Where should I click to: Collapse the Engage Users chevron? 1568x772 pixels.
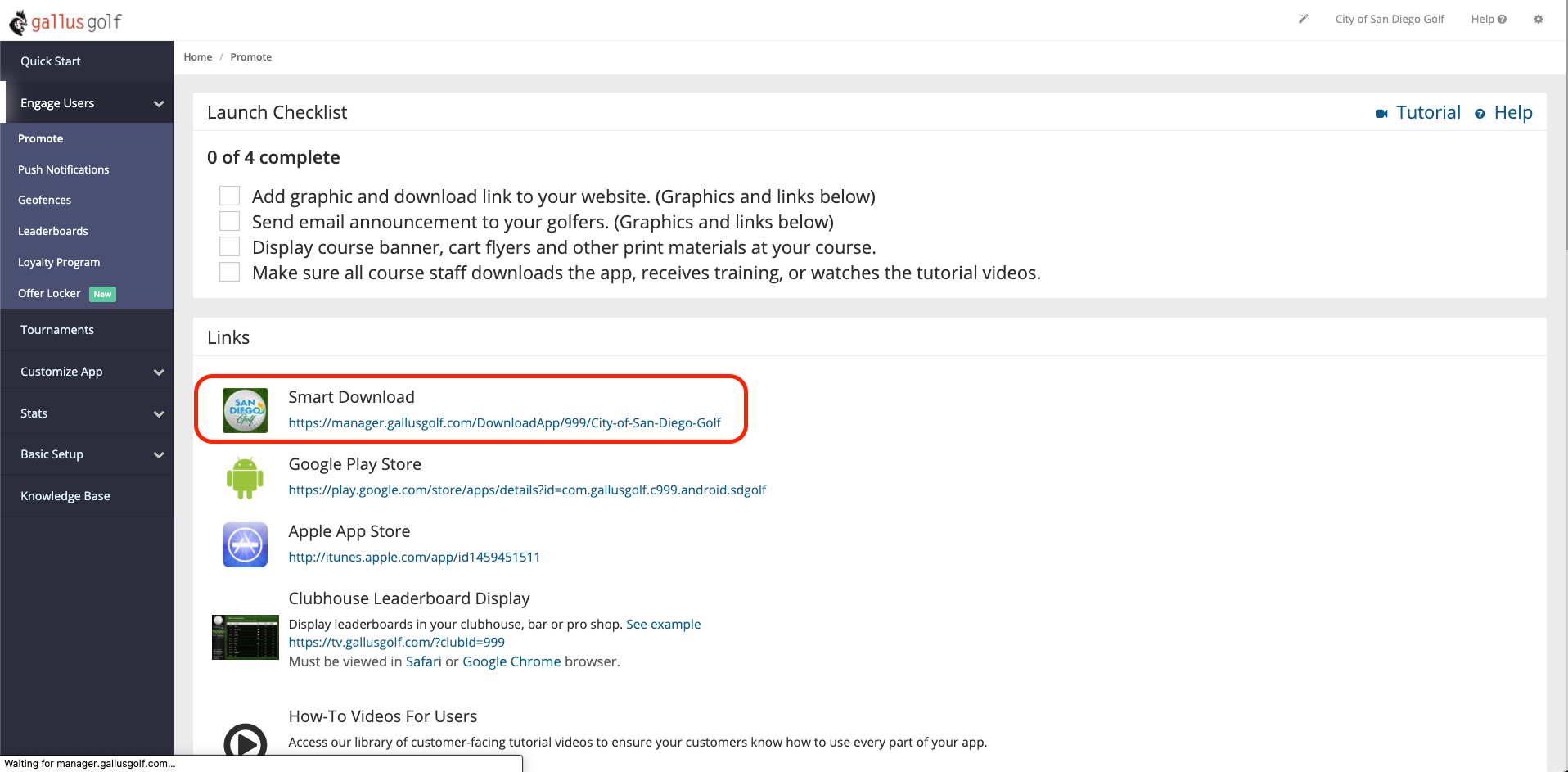[x=159, y=104]
